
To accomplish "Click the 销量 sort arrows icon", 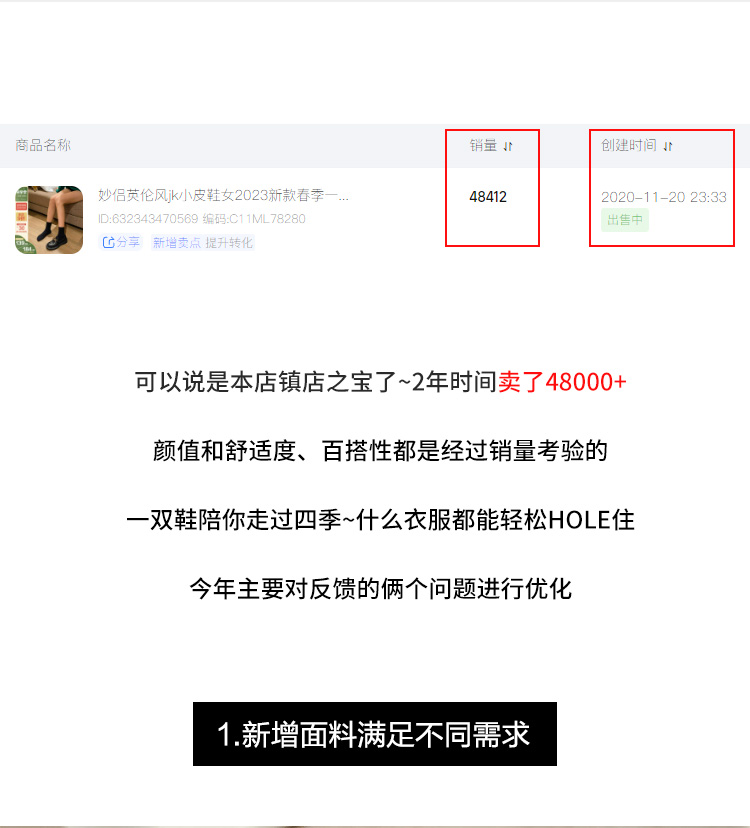I will pyautogui.click(x=508, y=146).
